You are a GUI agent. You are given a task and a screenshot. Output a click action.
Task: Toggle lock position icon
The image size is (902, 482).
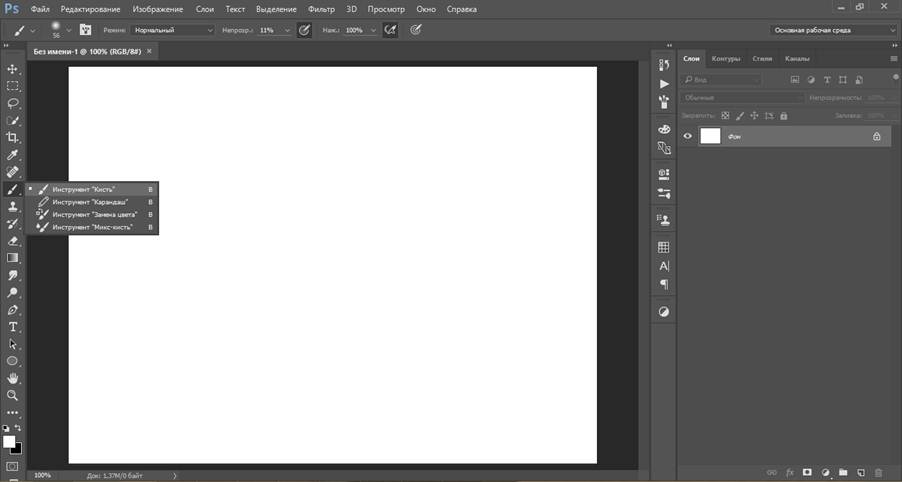[754, 116]
